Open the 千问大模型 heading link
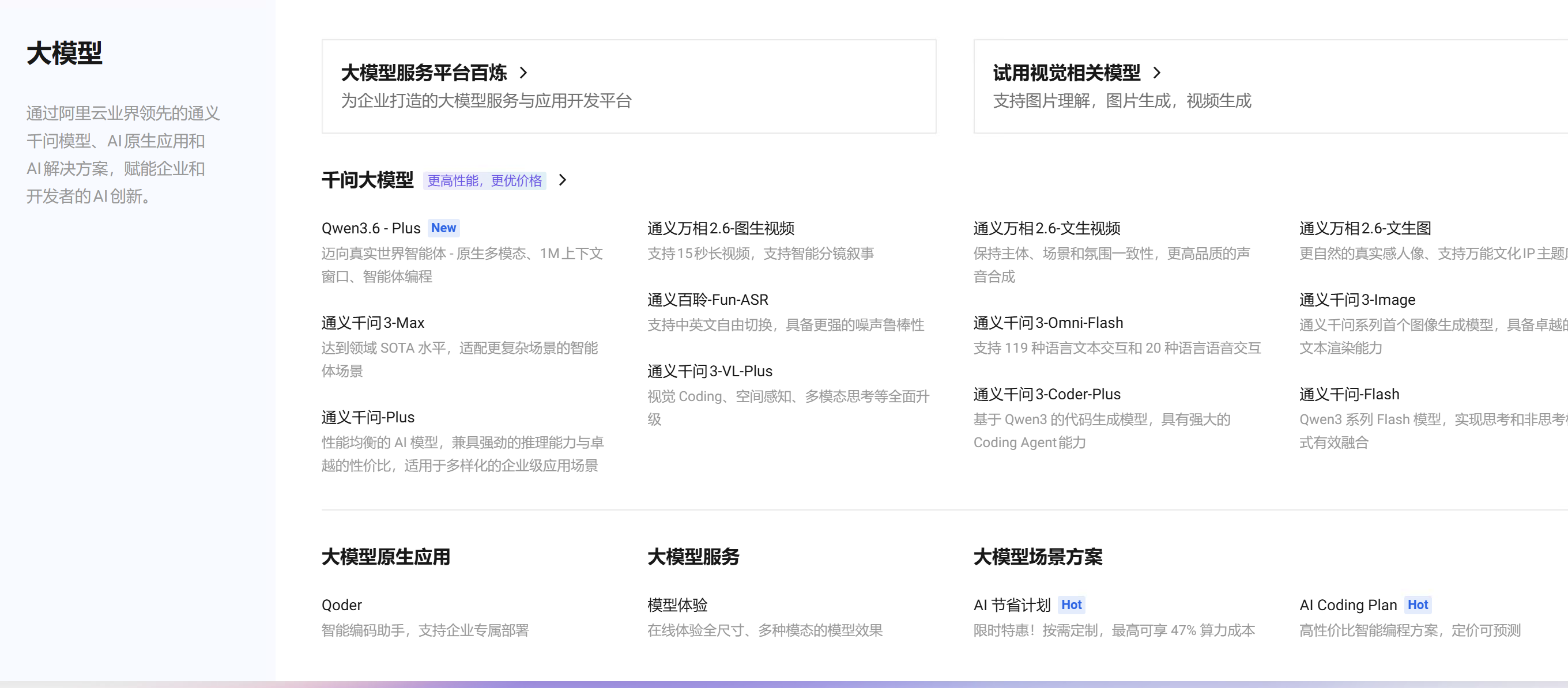The image size is (1568, 688). (367, 180)
